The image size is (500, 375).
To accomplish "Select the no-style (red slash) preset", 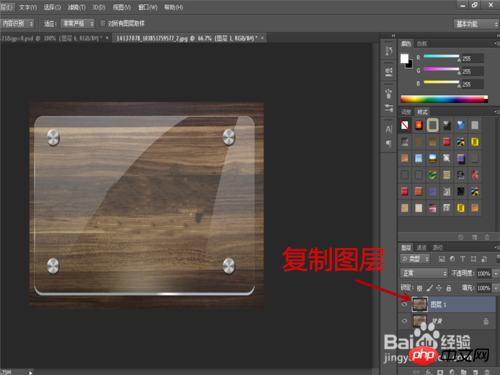I will click(405, 125).
